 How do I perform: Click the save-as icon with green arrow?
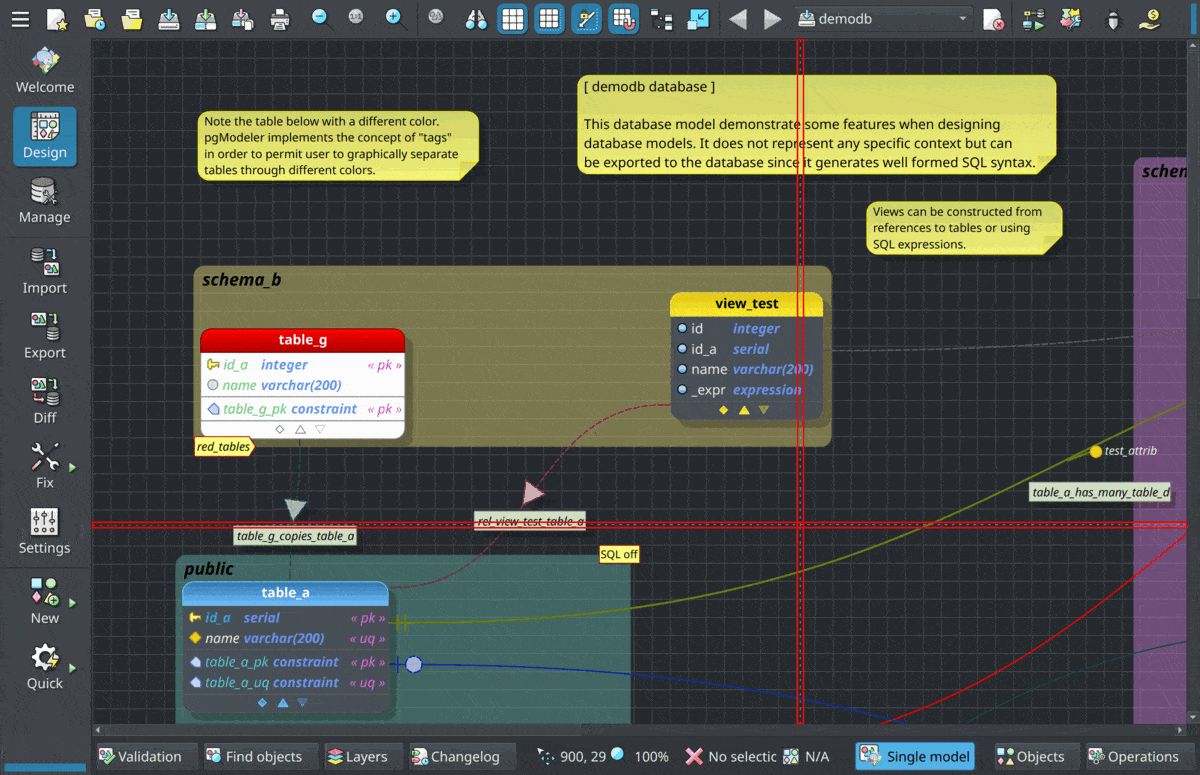(x=206, y=18)
